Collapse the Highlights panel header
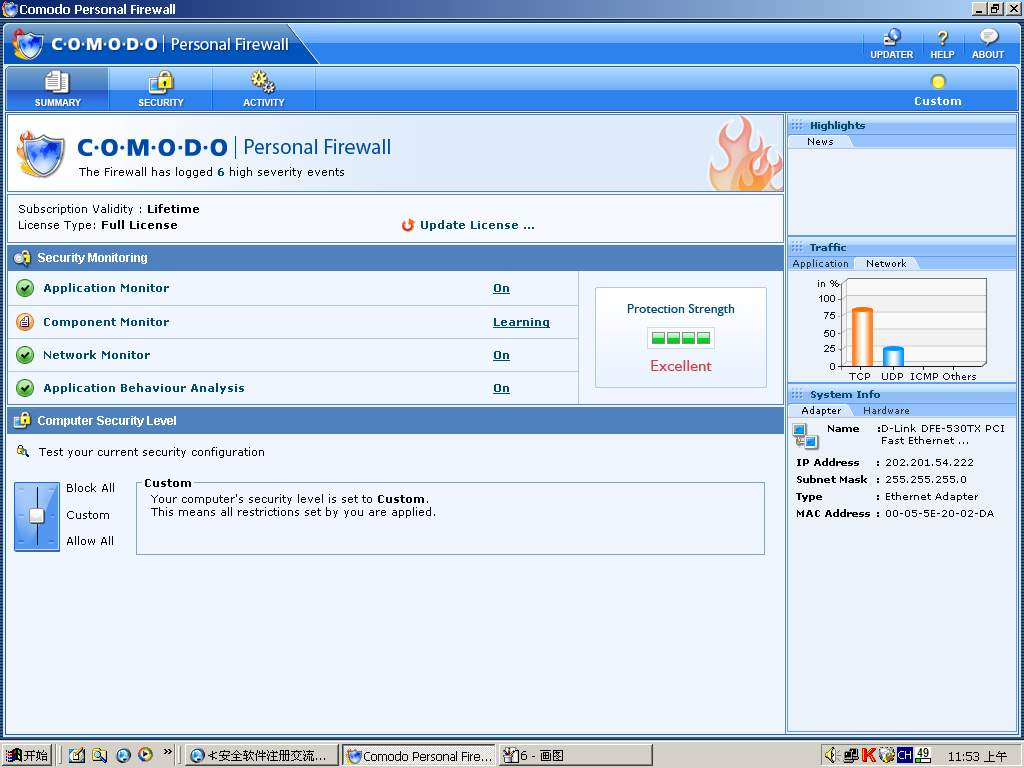 point(837,125)
